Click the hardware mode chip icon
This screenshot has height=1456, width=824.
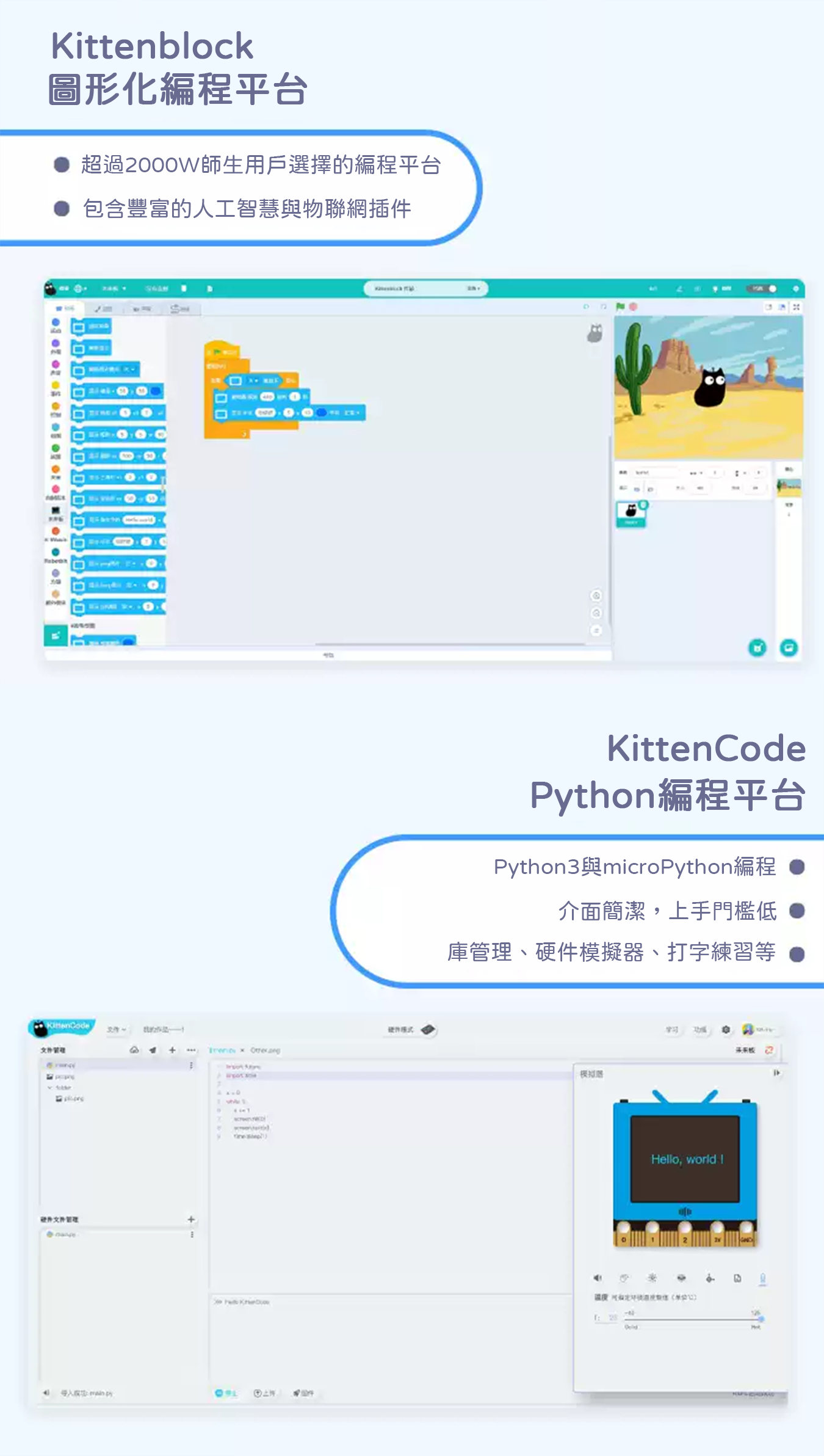click(428, 1030)
